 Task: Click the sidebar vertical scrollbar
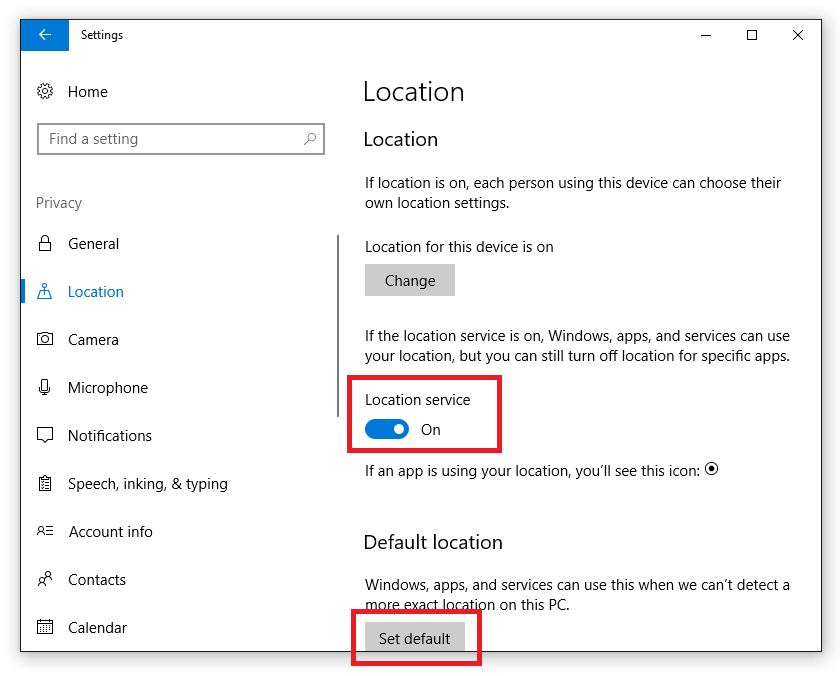[338, 326]
